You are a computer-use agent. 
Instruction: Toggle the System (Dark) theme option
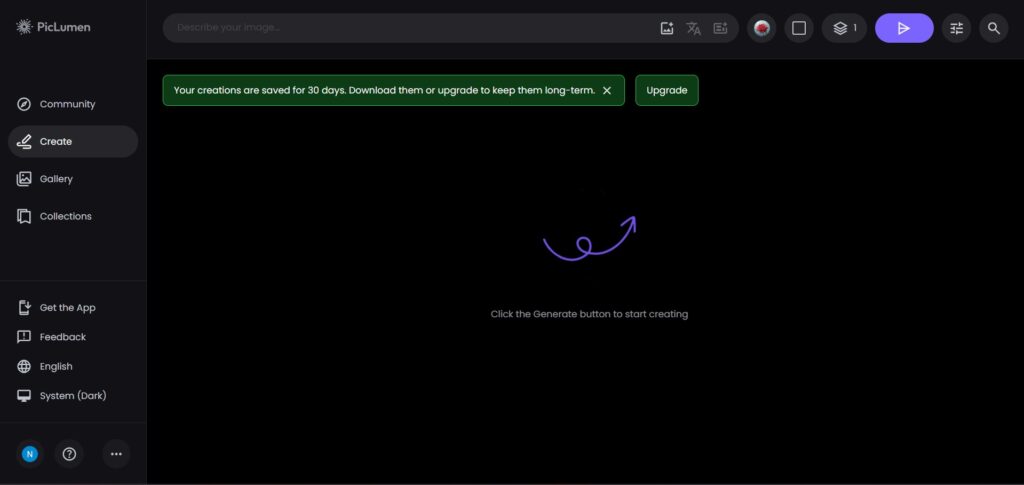pos(72,396)
